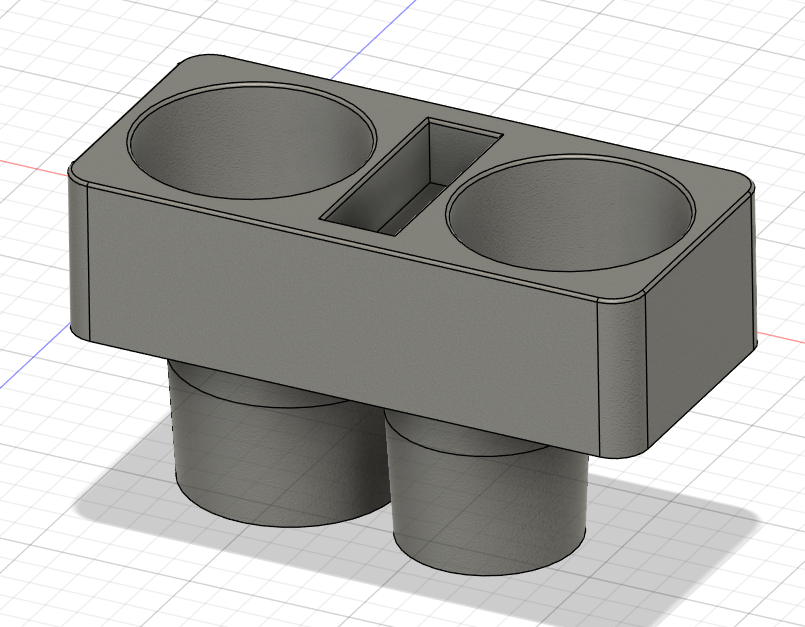Click the blue axis line at top
Screen dimensions: 805x627
[x=374, y=39]
